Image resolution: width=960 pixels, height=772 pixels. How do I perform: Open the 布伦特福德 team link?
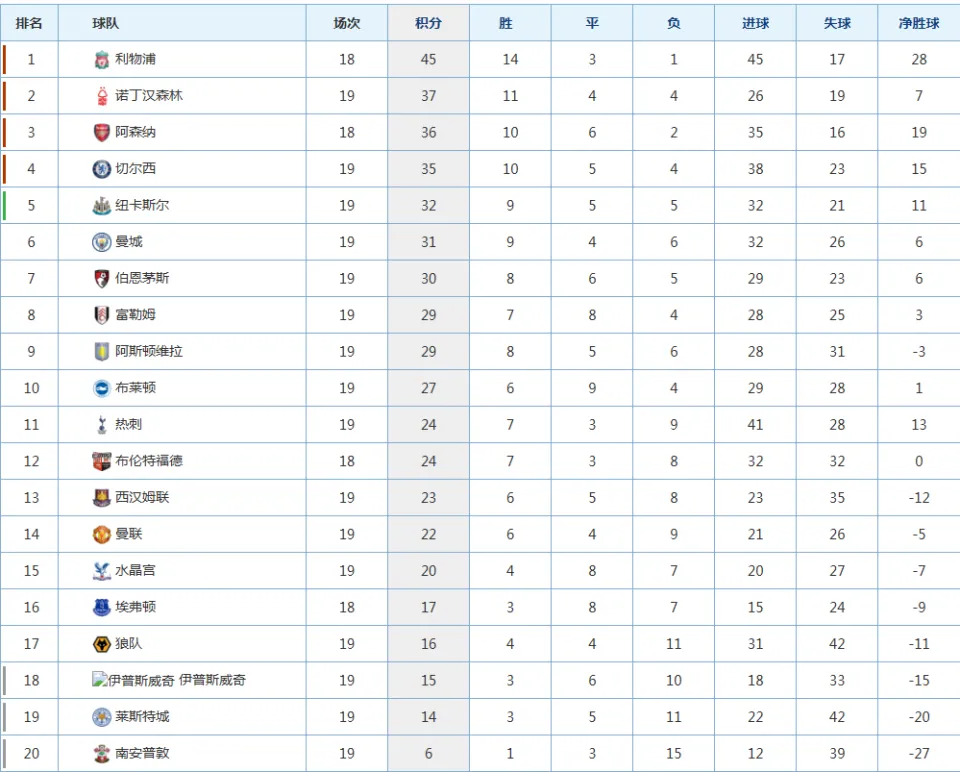[149, 461]
